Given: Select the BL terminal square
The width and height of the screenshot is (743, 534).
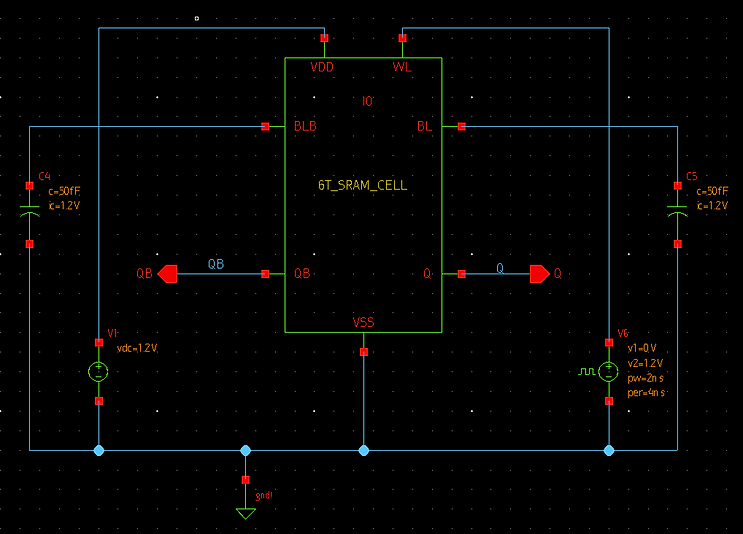Looking at the screenshot, I should [x=462, y=127].
